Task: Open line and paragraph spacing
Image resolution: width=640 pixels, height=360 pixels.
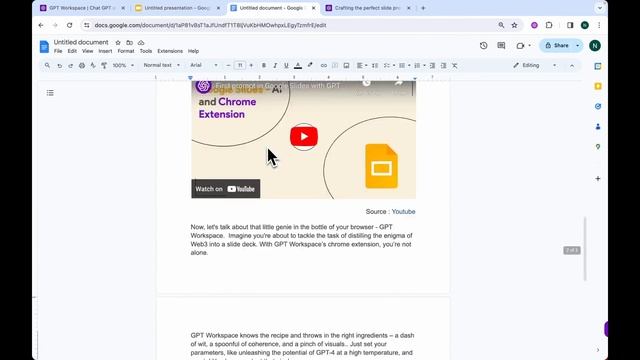Action: point(375,65)
